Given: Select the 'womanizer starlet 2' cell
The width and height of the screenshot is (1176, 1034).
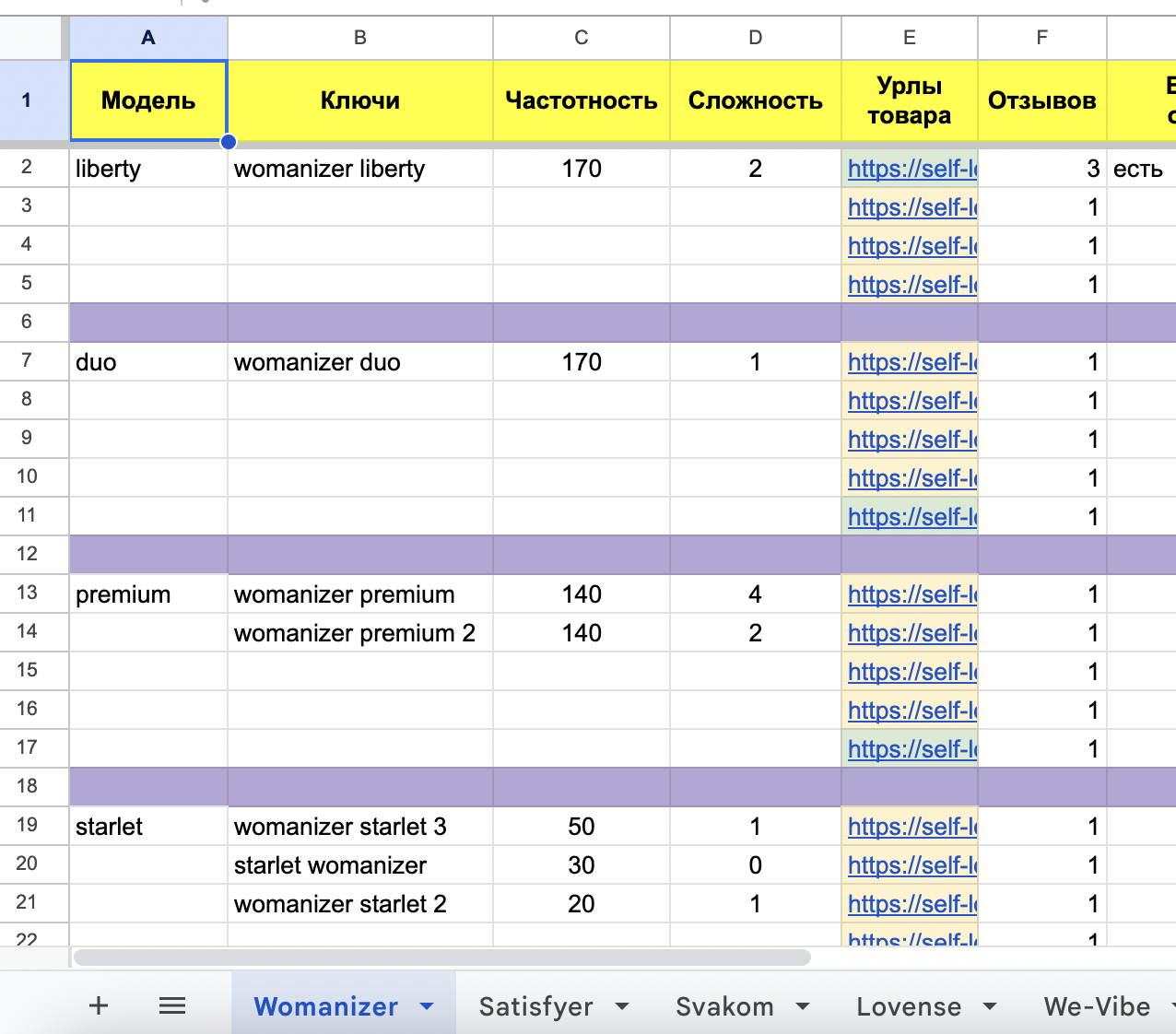Looking at the screenshot, I should (x=360, y=904).
